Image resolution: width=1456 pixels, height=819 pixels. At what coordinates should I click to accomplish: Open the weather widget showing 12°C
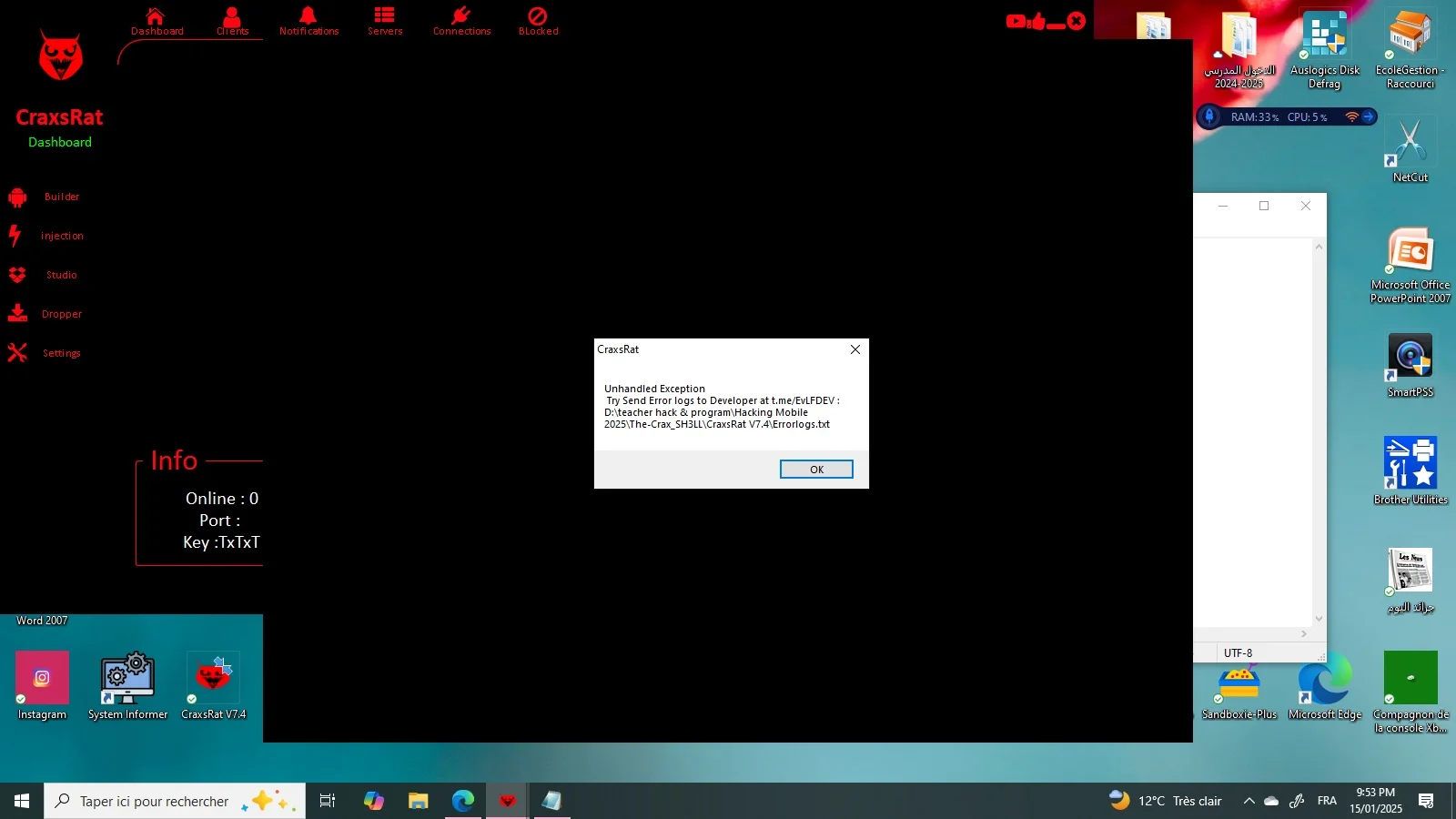tap(1165, 801)
